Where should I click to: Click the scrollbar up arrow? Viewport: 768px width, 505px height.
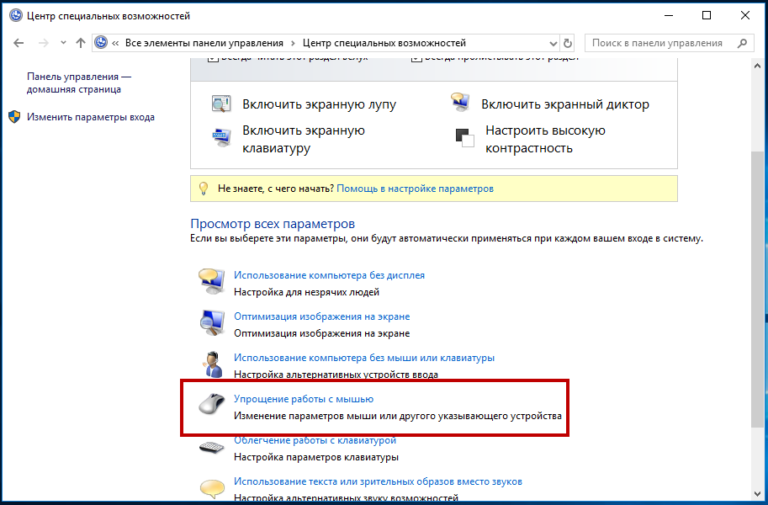757,65
